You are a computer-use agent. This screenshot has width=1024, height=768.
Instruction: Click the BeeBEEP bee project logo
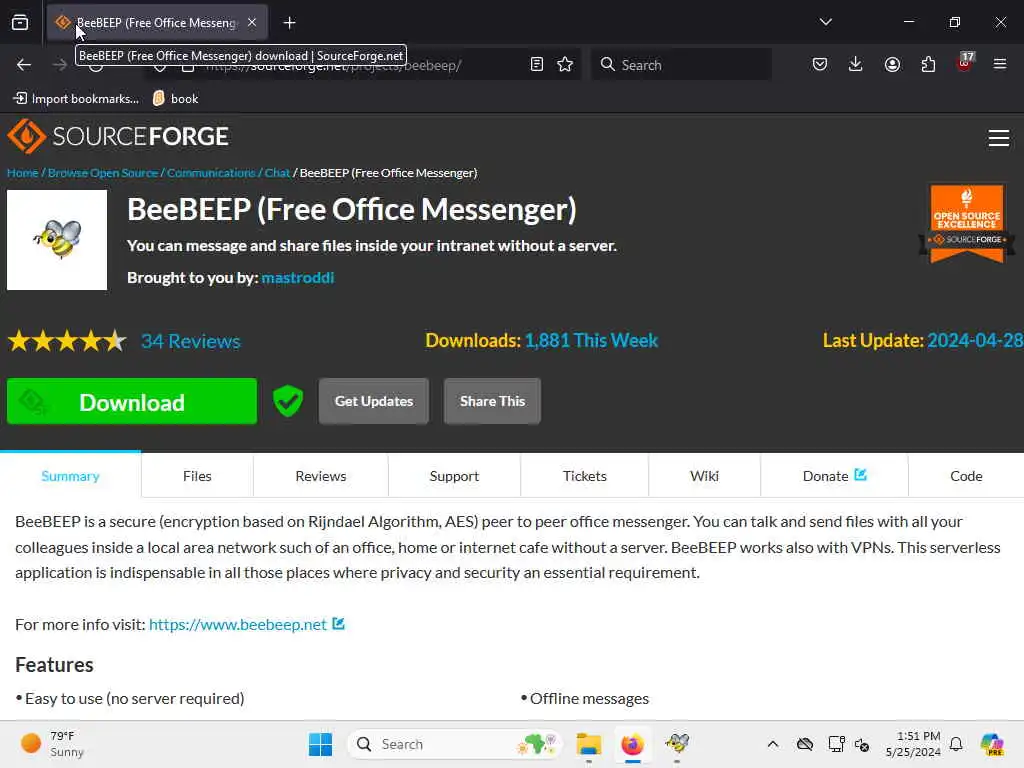tap(57, 240)
